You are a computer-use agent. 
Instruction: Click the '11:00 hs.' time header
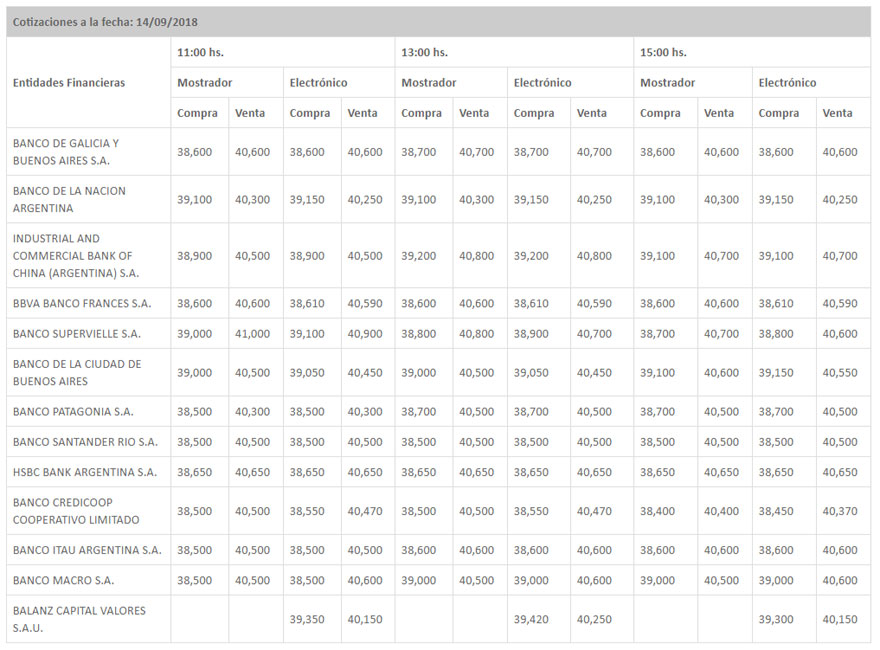click(200, 53)
